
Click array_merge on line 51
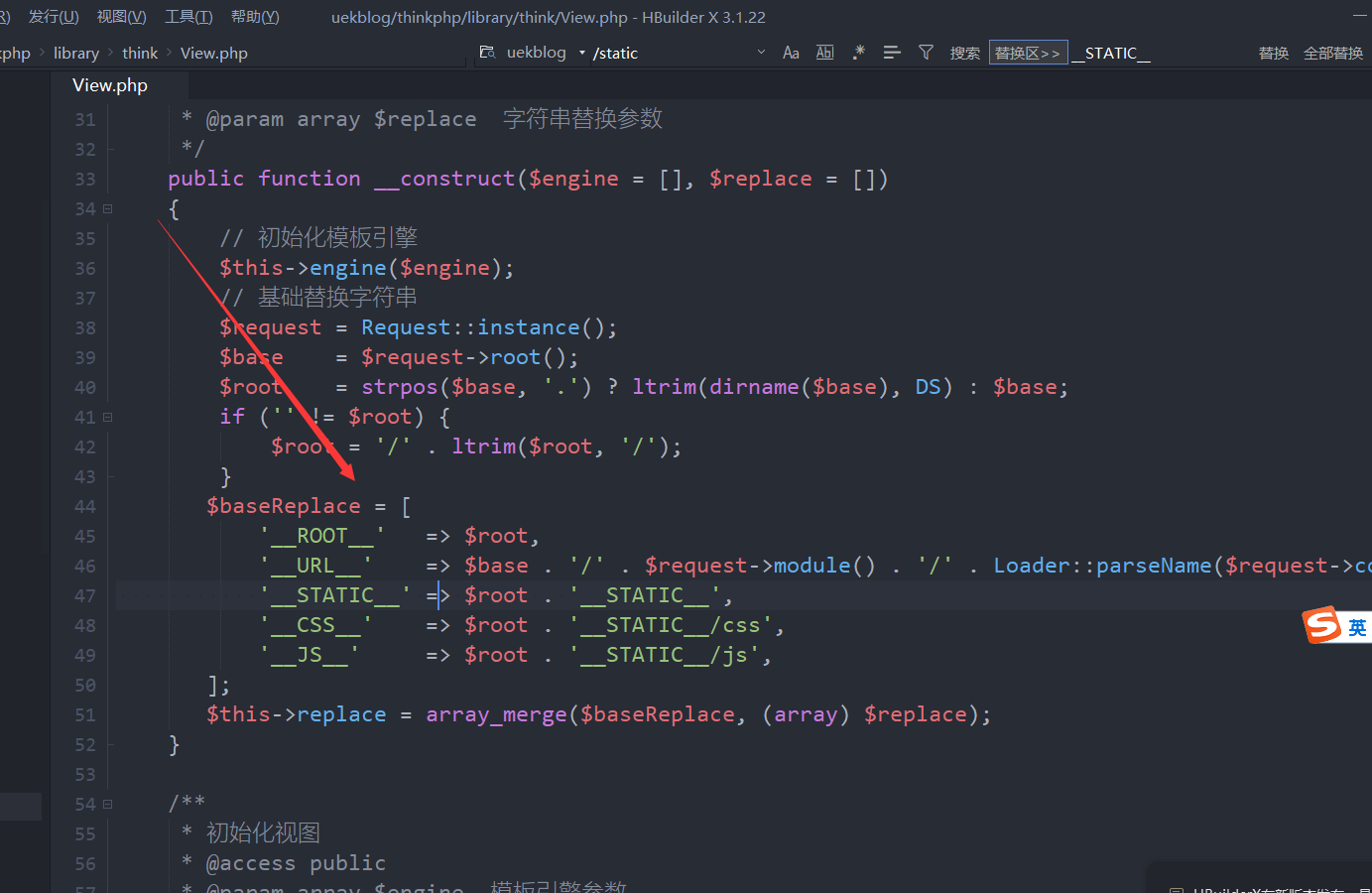[496, 714]
